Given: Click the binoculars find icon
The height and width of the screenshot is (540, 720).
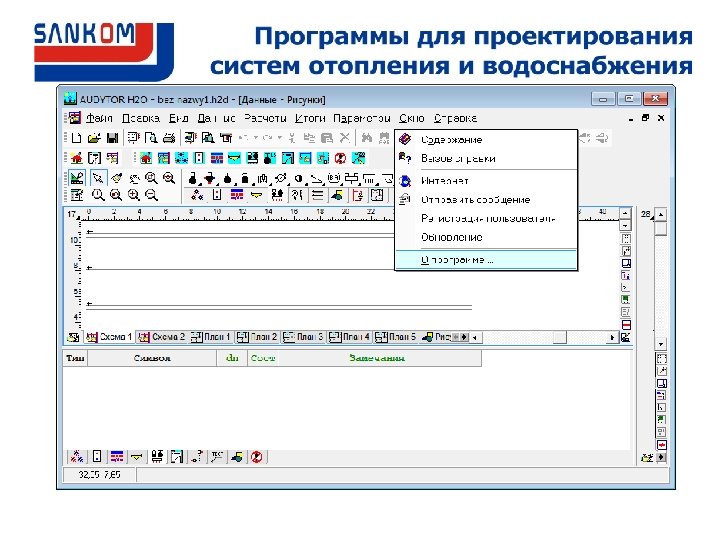Looking at the screenshot, I should [x=366, y=138].
